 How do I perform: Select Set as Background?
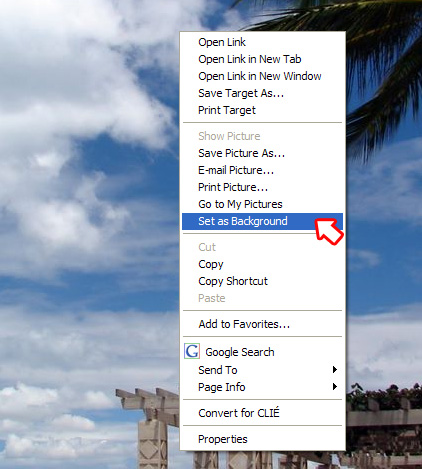pyautogui.click(x=262, y=221)
